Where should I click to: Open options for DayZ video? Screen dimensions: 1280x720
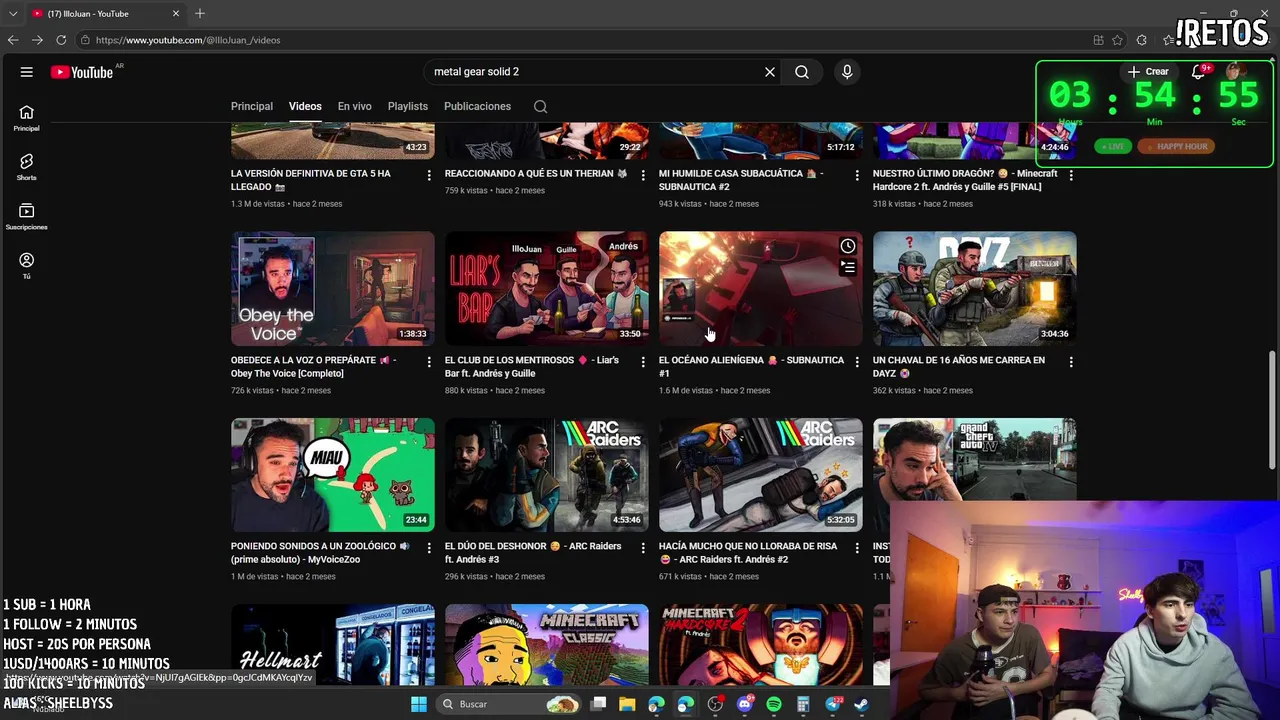1071,362
